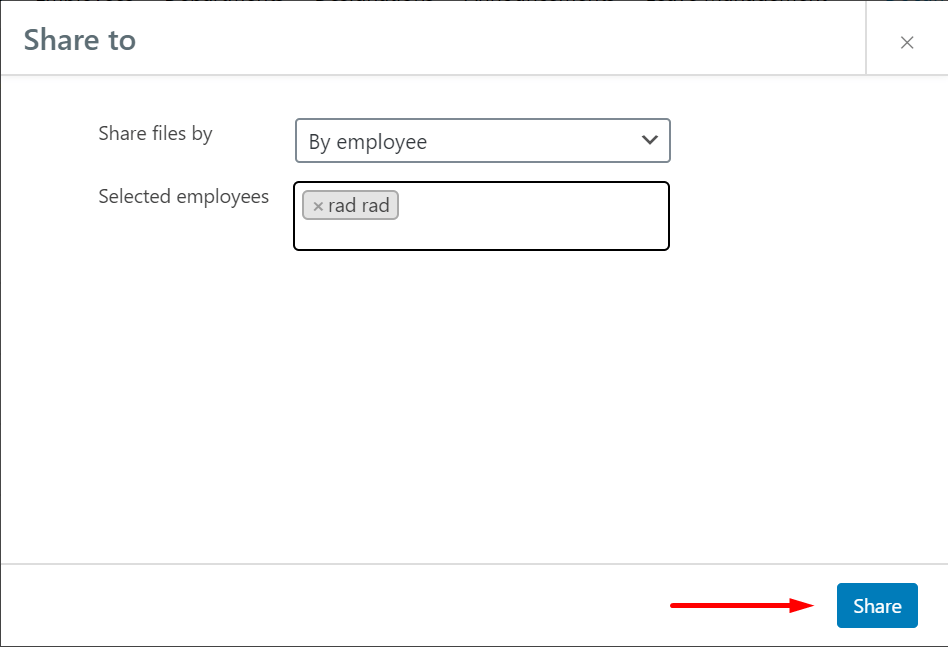This screenshot has height=647, width=948.
Task: Click the header bar beside Share to title
Action: [500, 40]
